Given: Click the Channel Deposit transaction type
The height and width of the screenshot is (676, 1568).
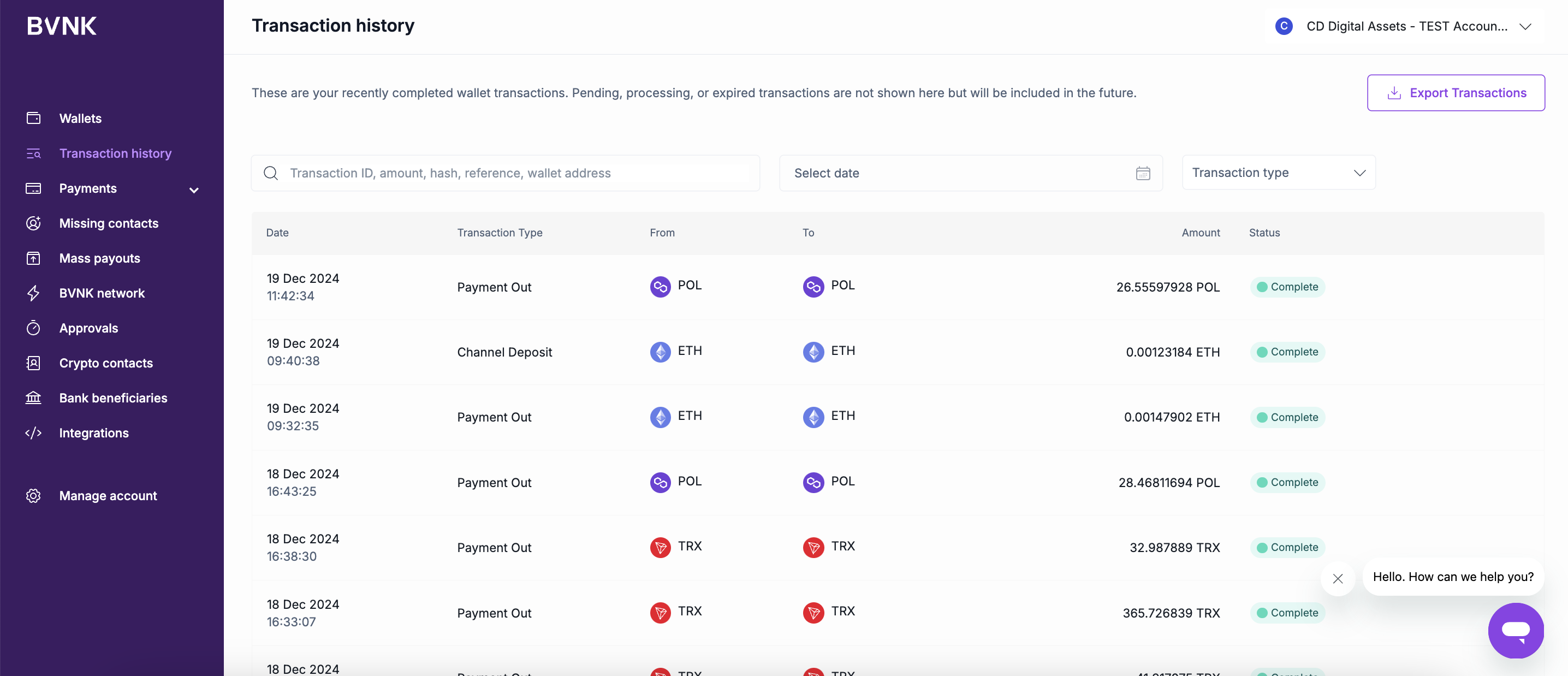Looking at the screenshot, I should [x=504, y=352].
